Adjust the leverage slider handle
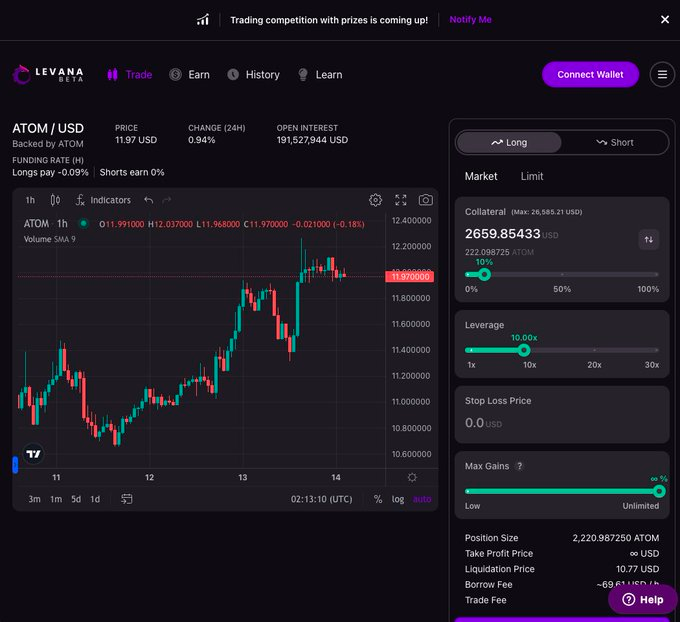This screenshot has width=680, height=622. tap(524, 350)
